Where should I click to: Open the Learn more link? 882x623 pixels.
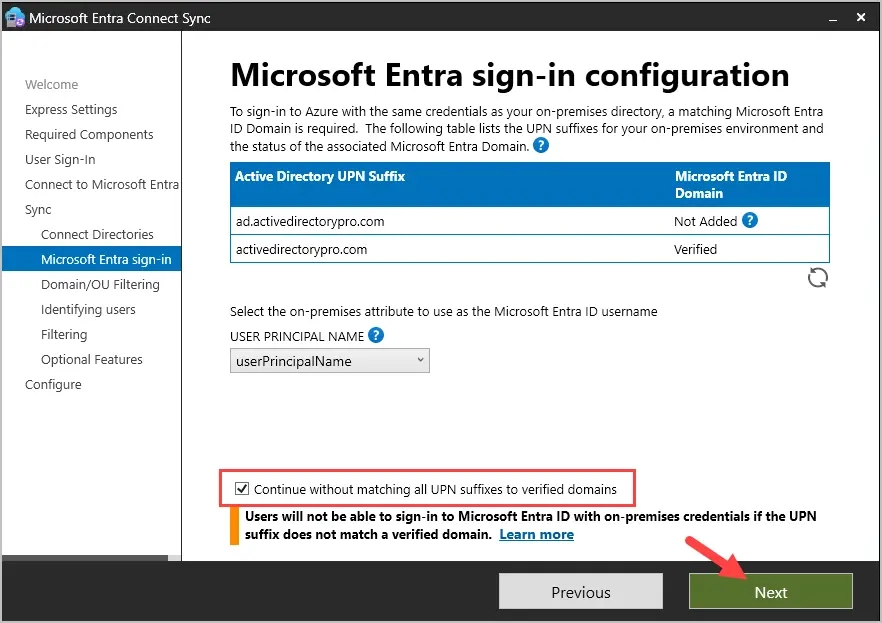(x=536, y=534)
